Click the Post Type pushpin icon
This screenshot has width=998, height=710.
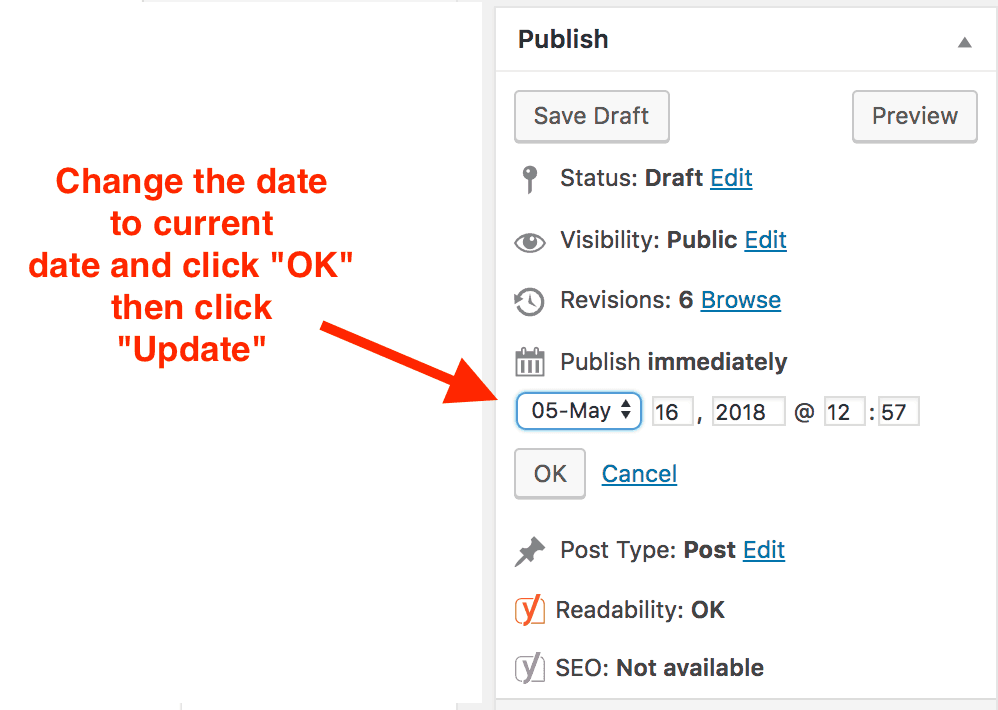pos(530,551)
